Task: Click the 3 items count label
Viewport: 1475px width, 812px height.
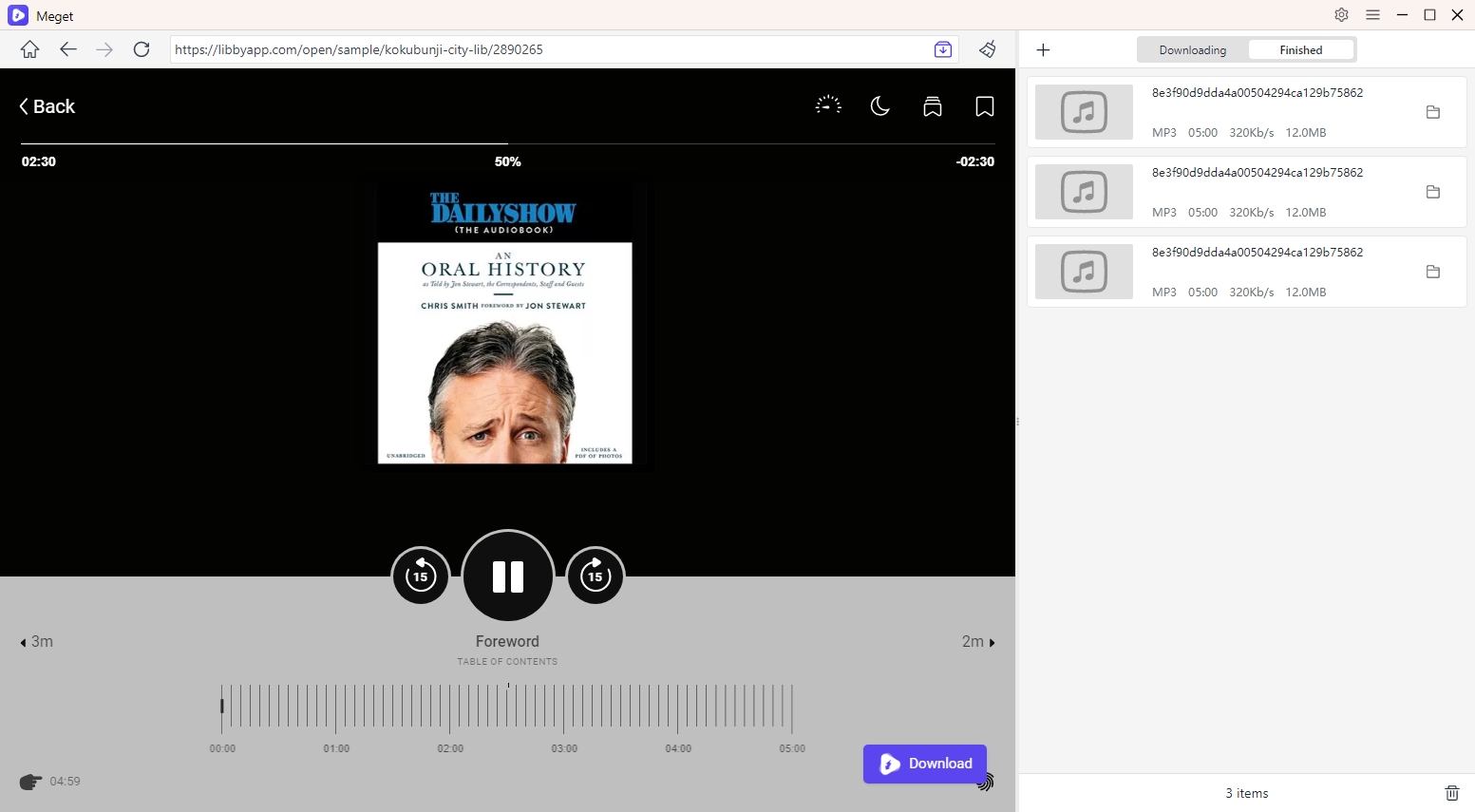Action: 1246,793
